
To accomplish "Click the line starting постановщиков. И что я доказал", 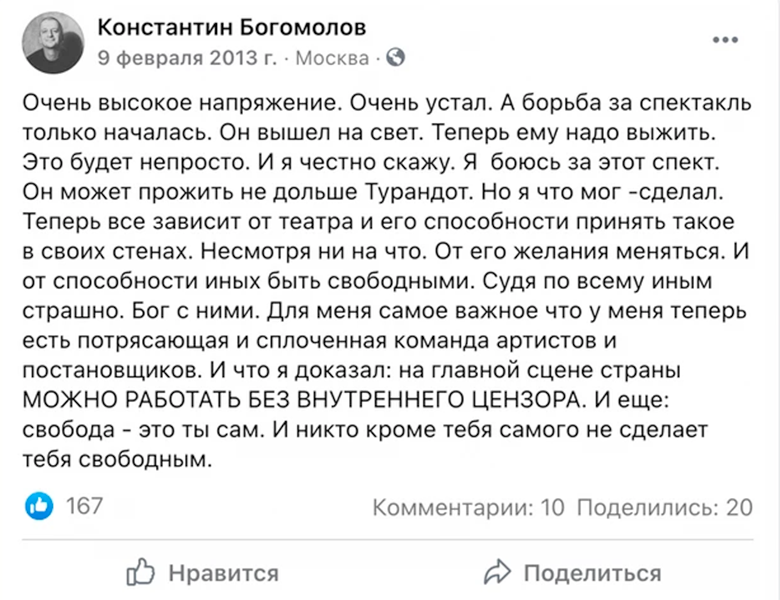I will 352,370.
